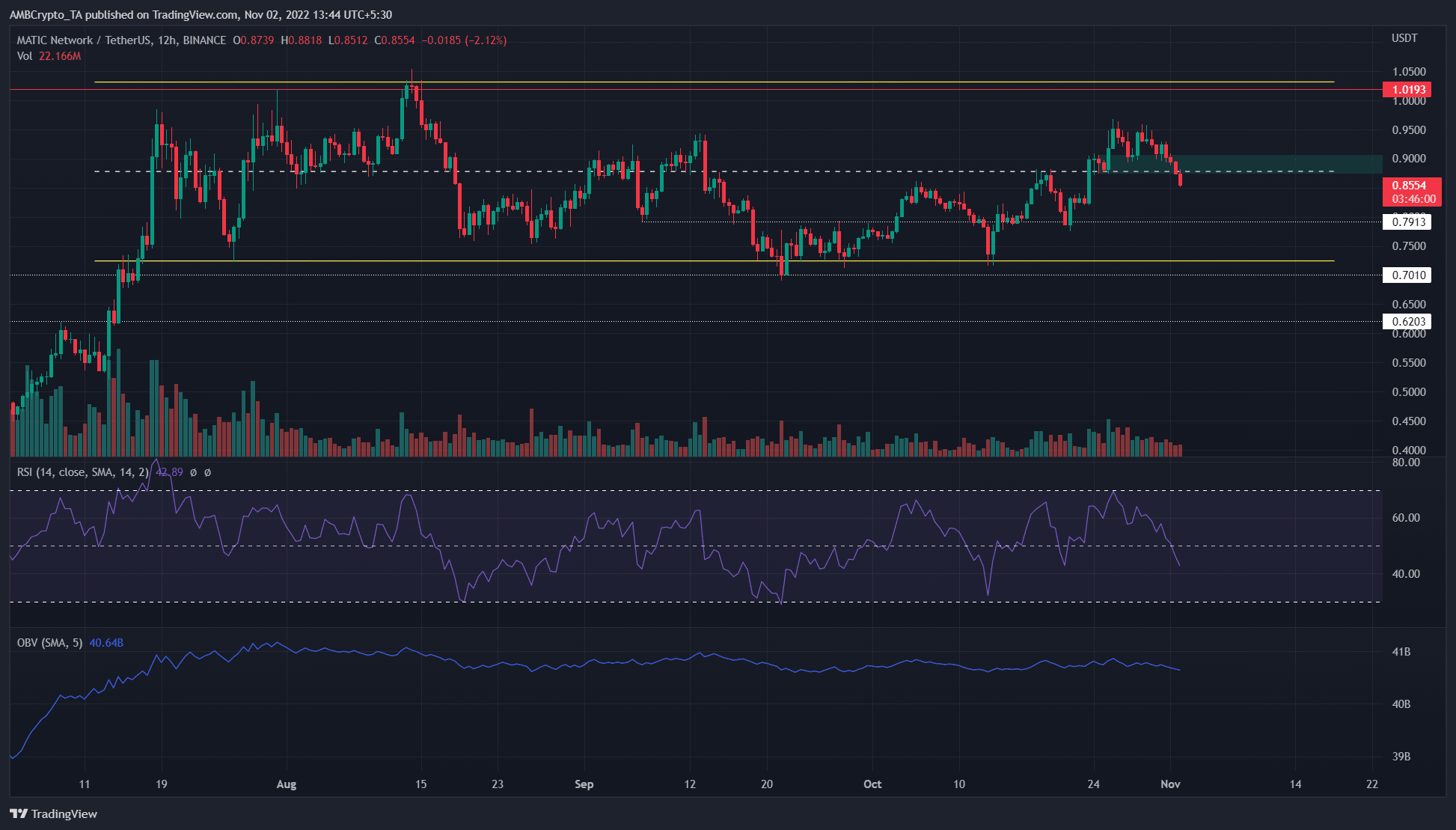Click the time axis label 15
The width and height of the screenshot is (1456, 830).
(421, 784)
